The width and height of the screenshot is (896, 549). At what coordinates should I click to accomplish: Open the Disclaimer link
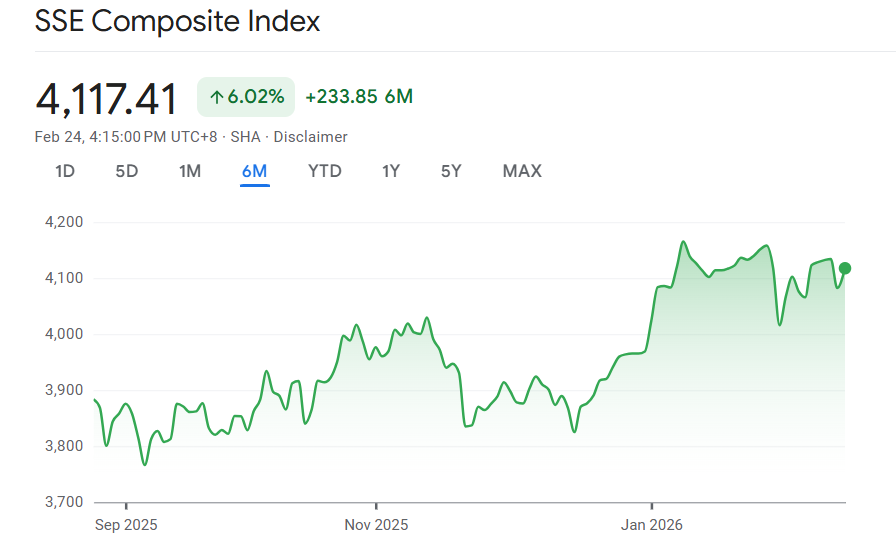tap(310, 137)
